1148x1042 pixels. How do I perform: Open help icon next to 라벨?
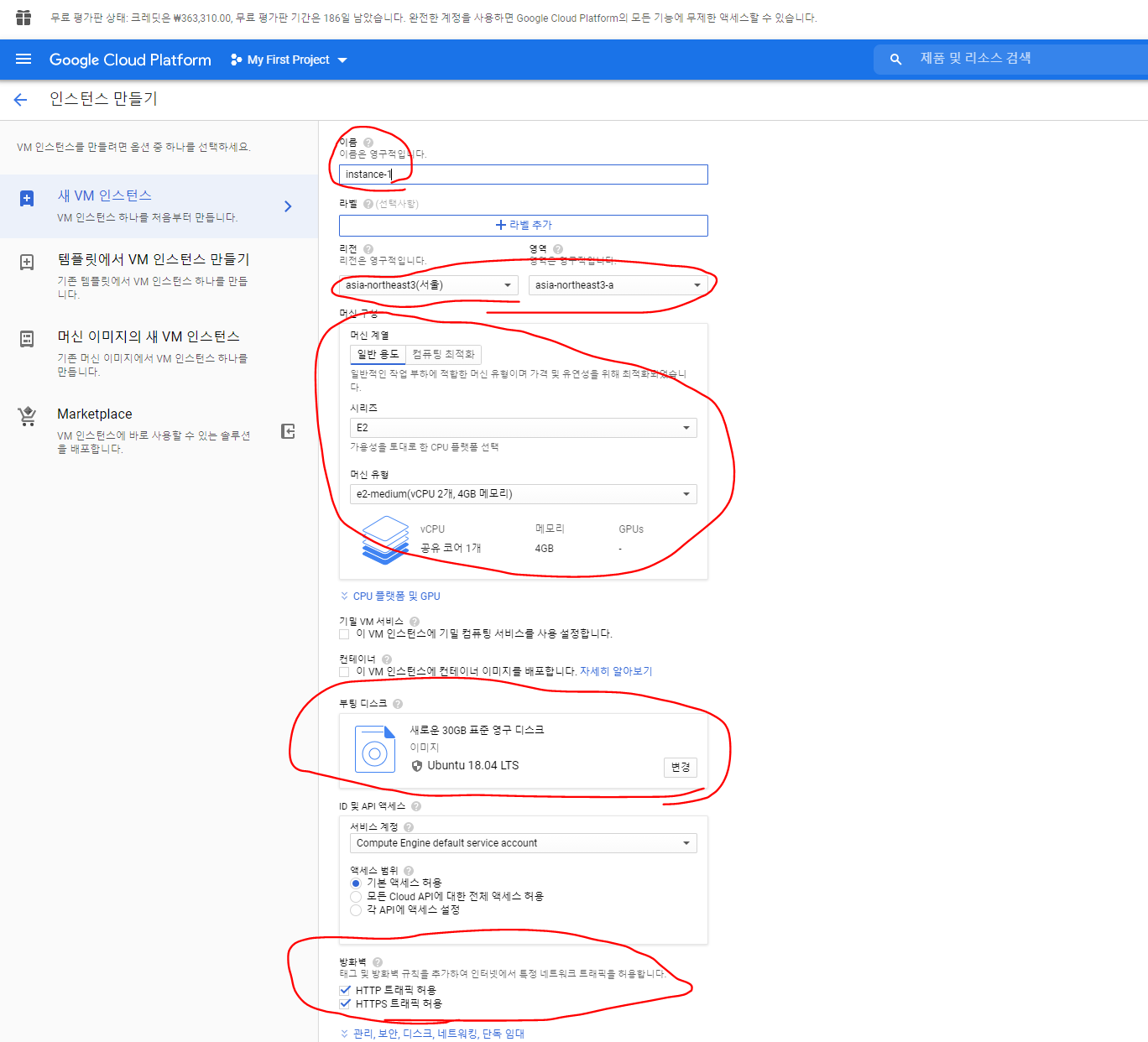click(368, 204)
